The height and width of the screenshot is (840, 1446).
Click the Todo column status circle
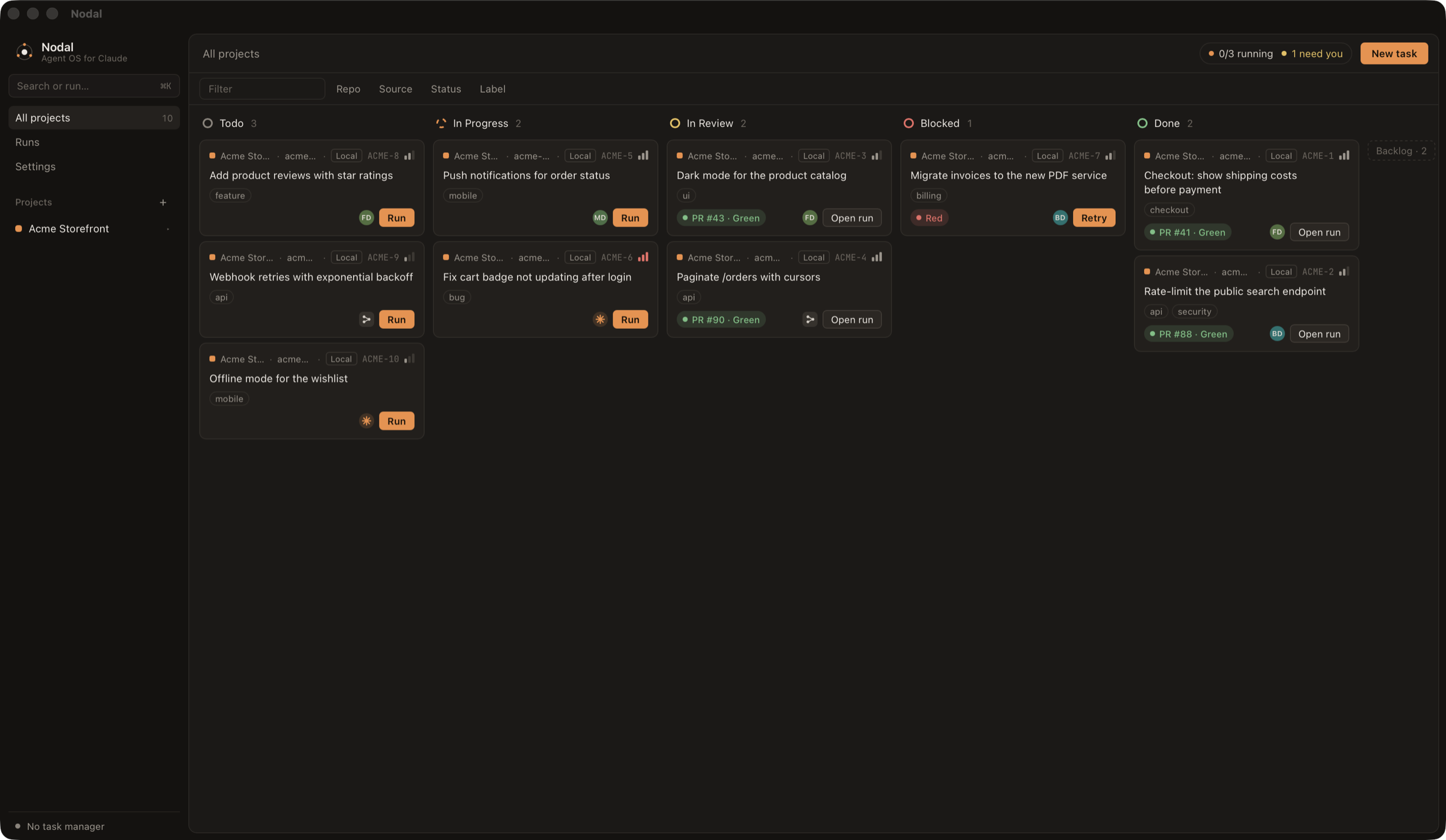(x=208, y=123)
